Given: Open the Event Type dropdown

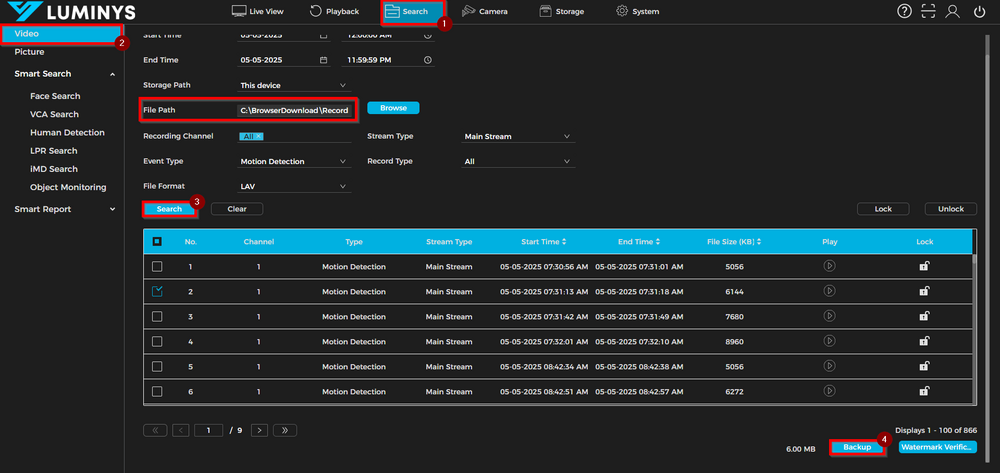Looking at the screenshot, I should pos(294,161).
